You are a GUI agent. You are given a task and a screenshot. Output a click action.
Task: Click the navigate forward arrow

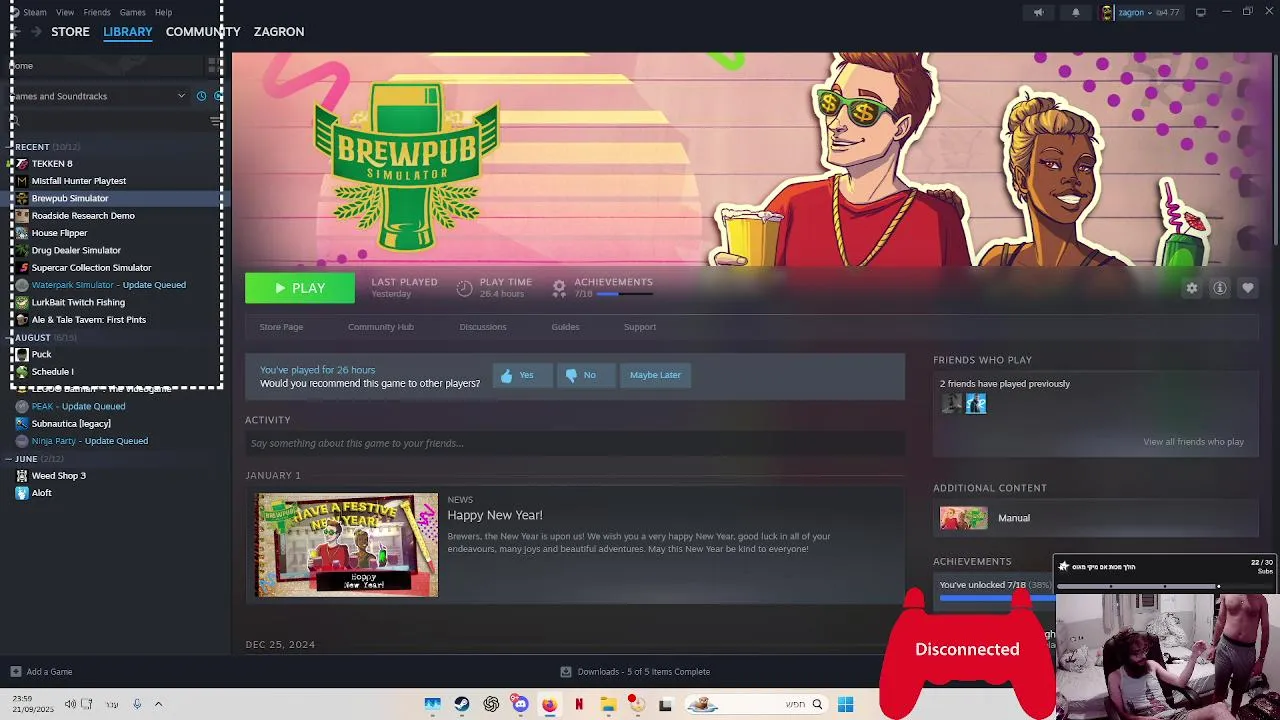(36, 32)
